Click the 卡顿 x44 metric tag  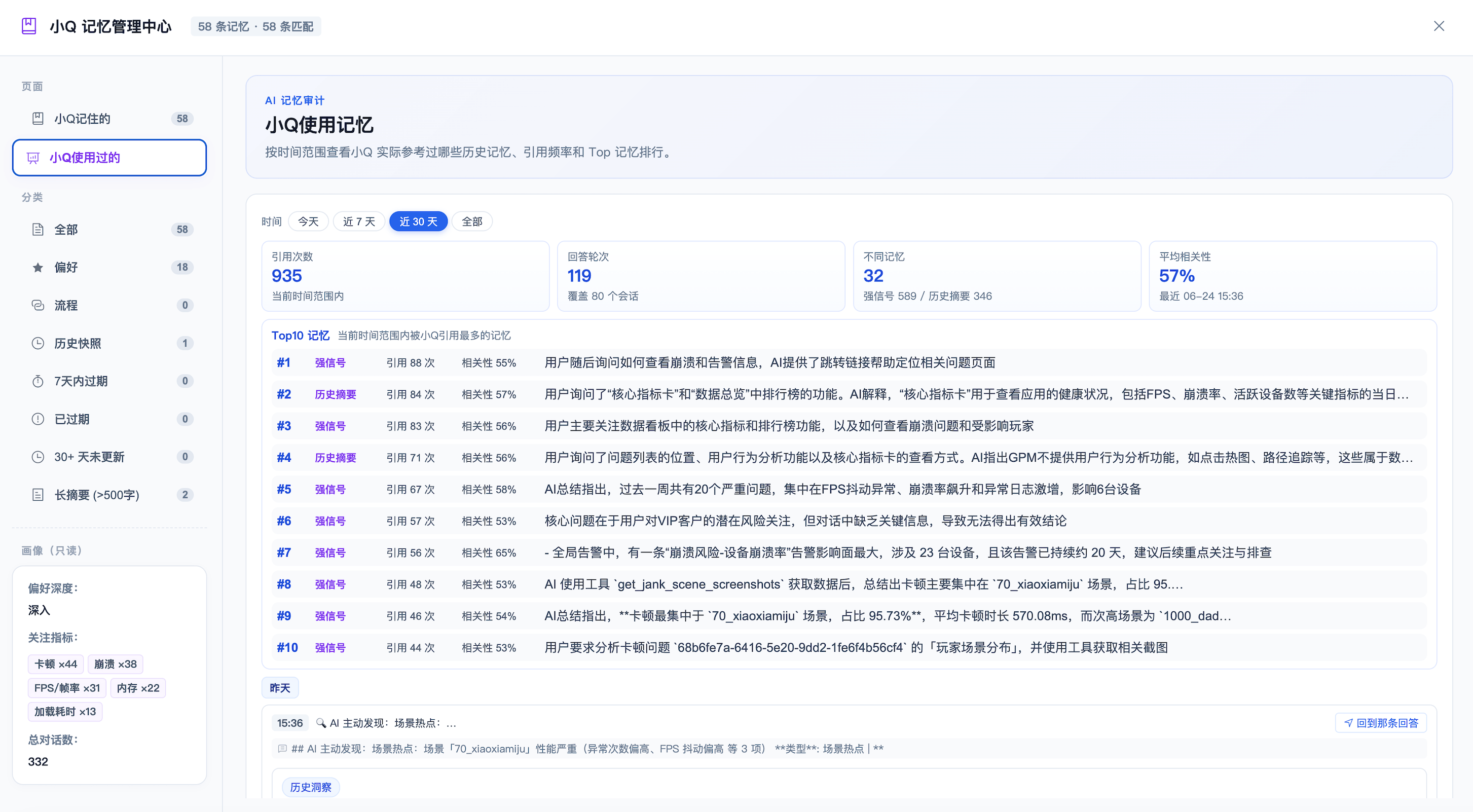tap(56, 664)
